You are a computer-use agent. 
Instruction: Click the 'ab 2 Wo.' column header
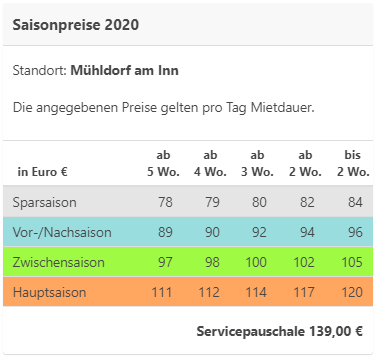pyautogui.click(x=305, y=163)
